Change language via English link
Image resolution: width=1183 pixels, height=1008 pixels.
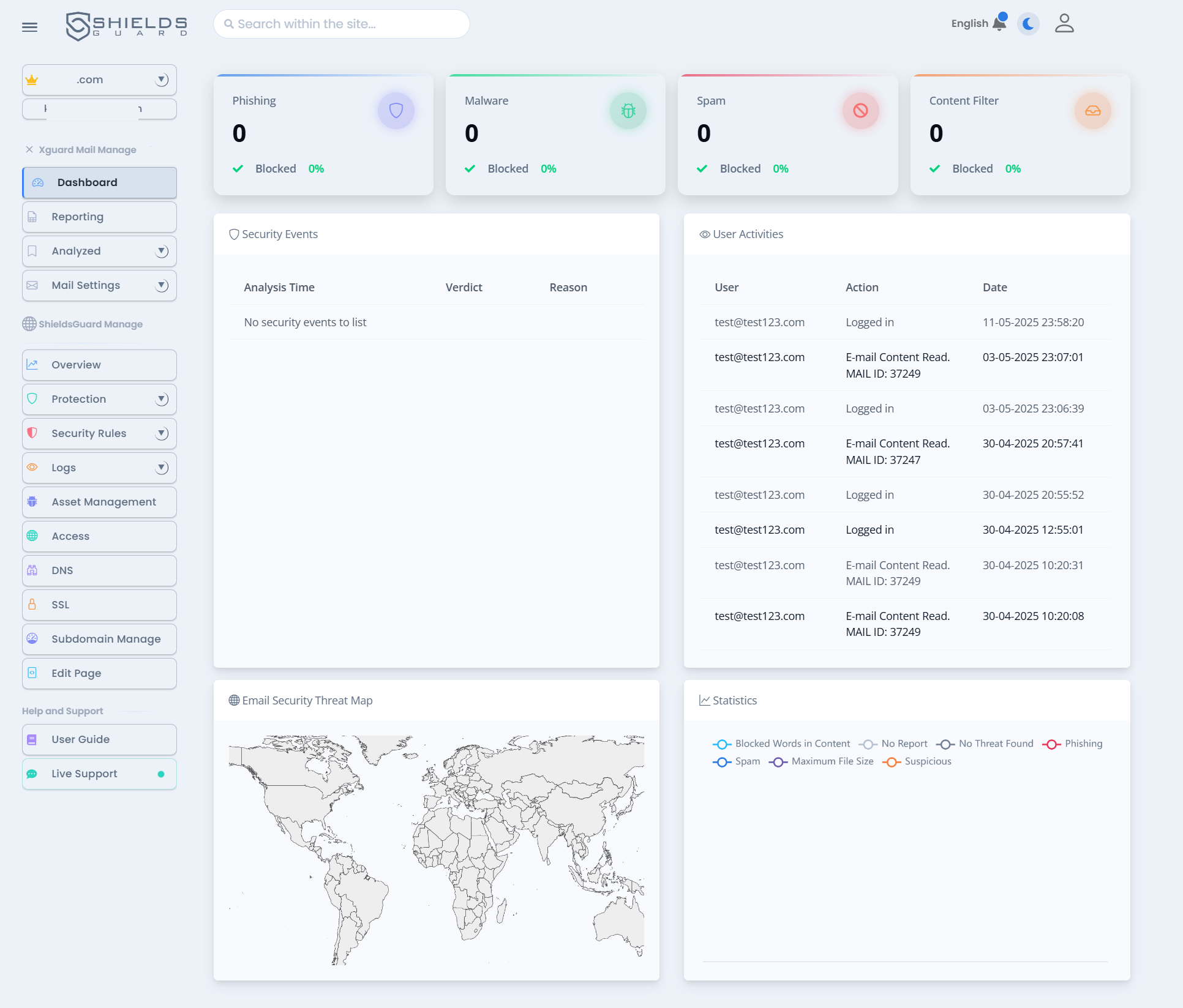[x=969, y=23]
